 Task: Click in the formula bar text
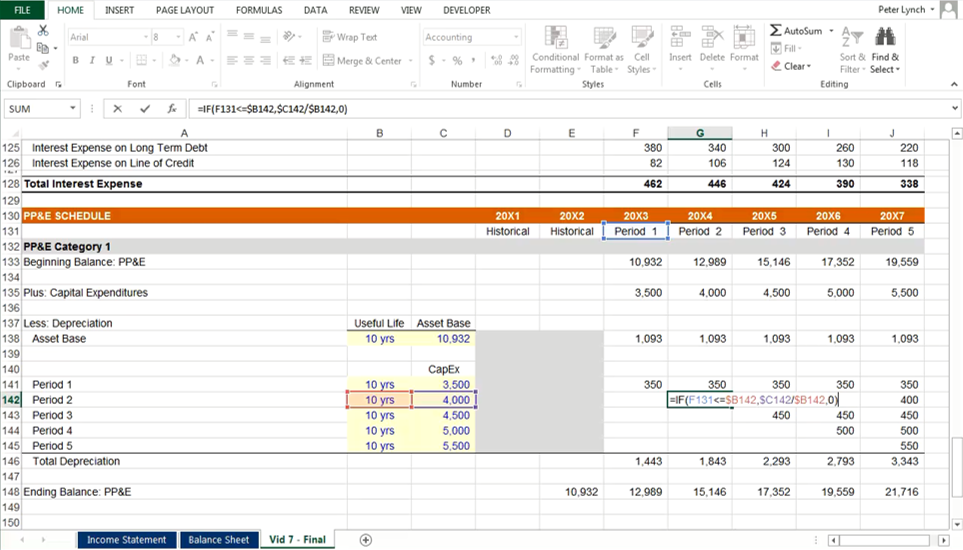(273, 109)
